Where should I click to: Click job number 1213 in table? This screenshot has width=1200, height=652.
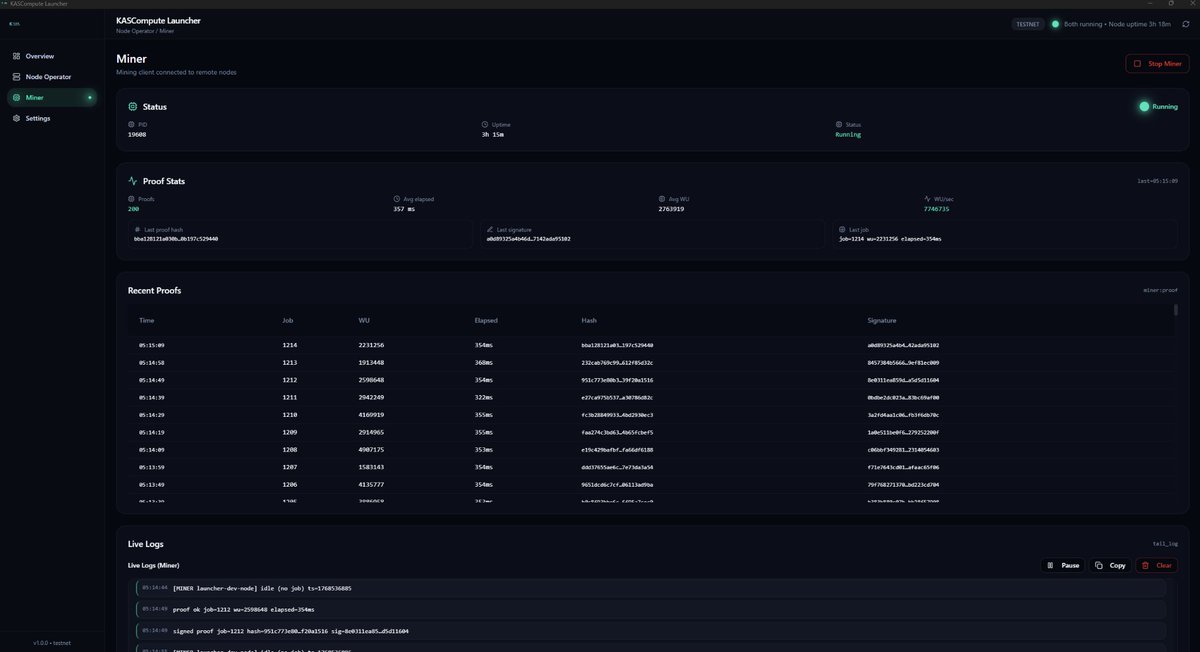pyautogui.click(x=290, y=362)
